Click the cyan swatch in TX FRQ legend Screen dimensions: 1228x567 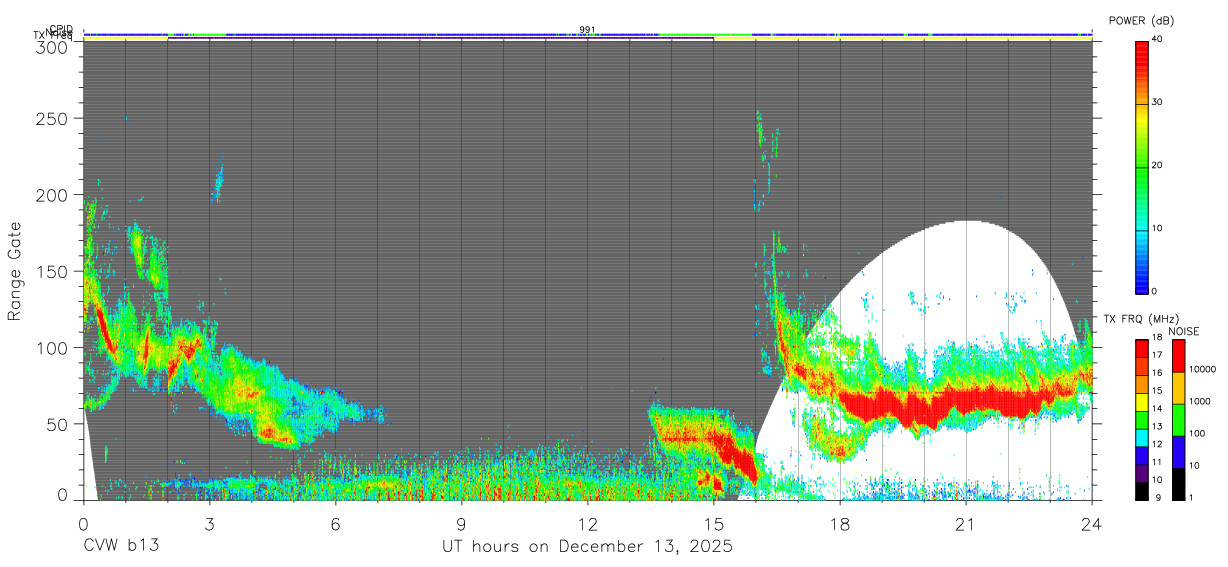1141,438
